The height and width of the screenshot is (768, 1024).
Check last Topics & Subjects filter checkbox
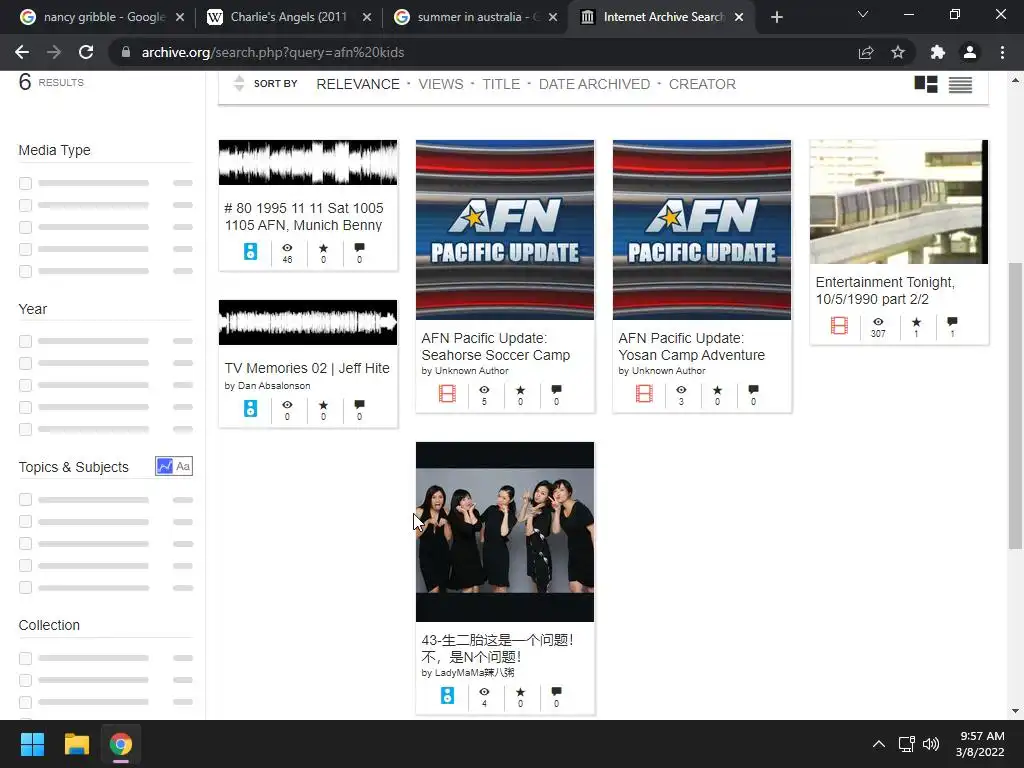pos(25,587)
